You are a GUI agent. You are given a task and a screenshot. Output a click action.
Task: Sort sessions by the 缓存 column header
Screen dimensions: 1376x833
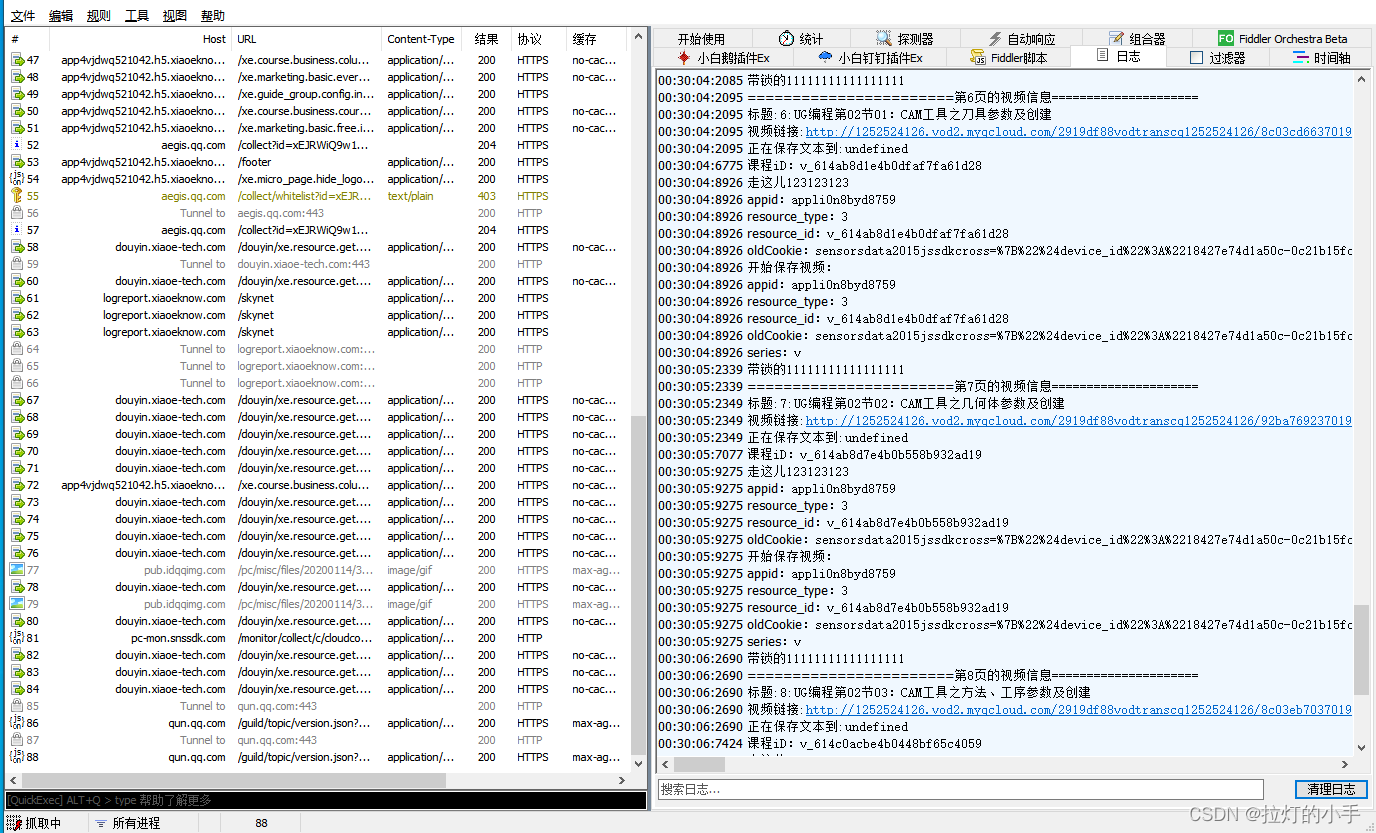point(596,39)
